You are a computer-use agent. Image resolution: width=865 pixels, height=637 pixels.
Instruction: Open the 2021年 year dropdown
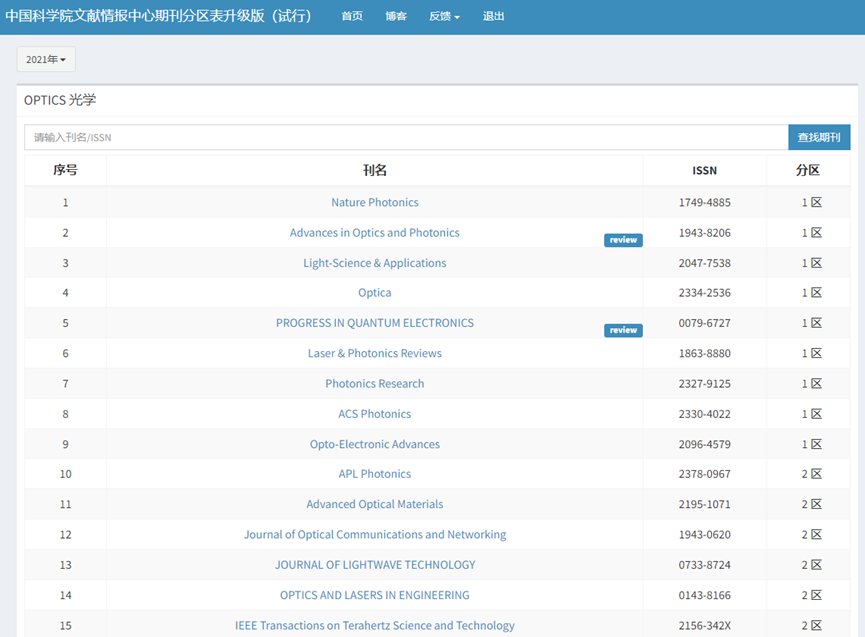point(46,60)
